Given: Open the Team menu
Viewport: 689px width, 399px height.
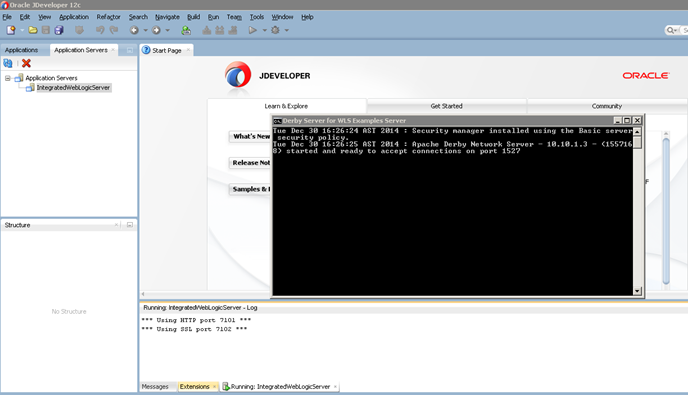Looking at the screenshot, I should pyautogui.click(x=234, y=17).
